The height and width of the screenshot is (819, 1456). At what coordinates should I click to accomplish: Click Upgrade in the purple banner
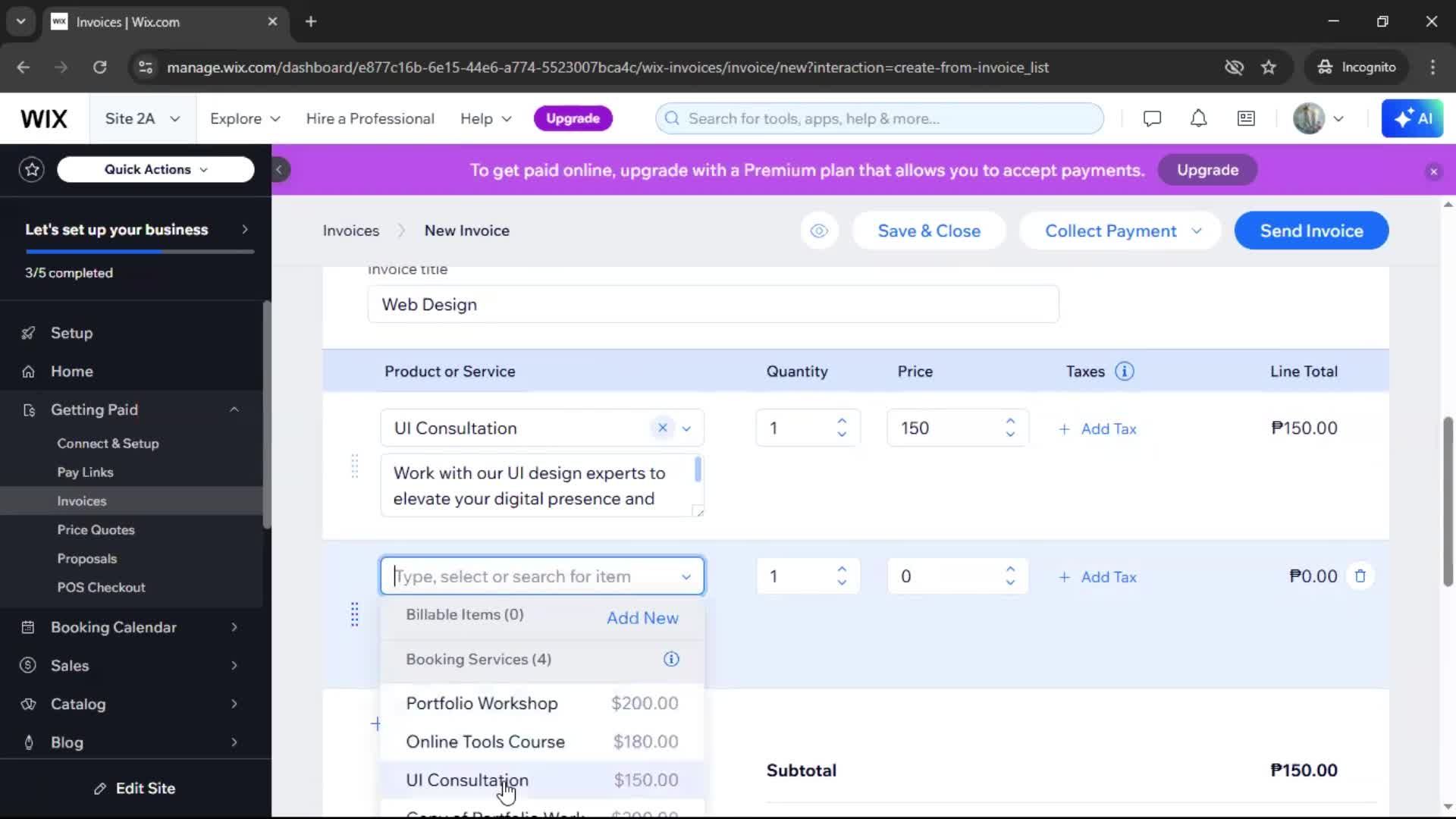1207,170
